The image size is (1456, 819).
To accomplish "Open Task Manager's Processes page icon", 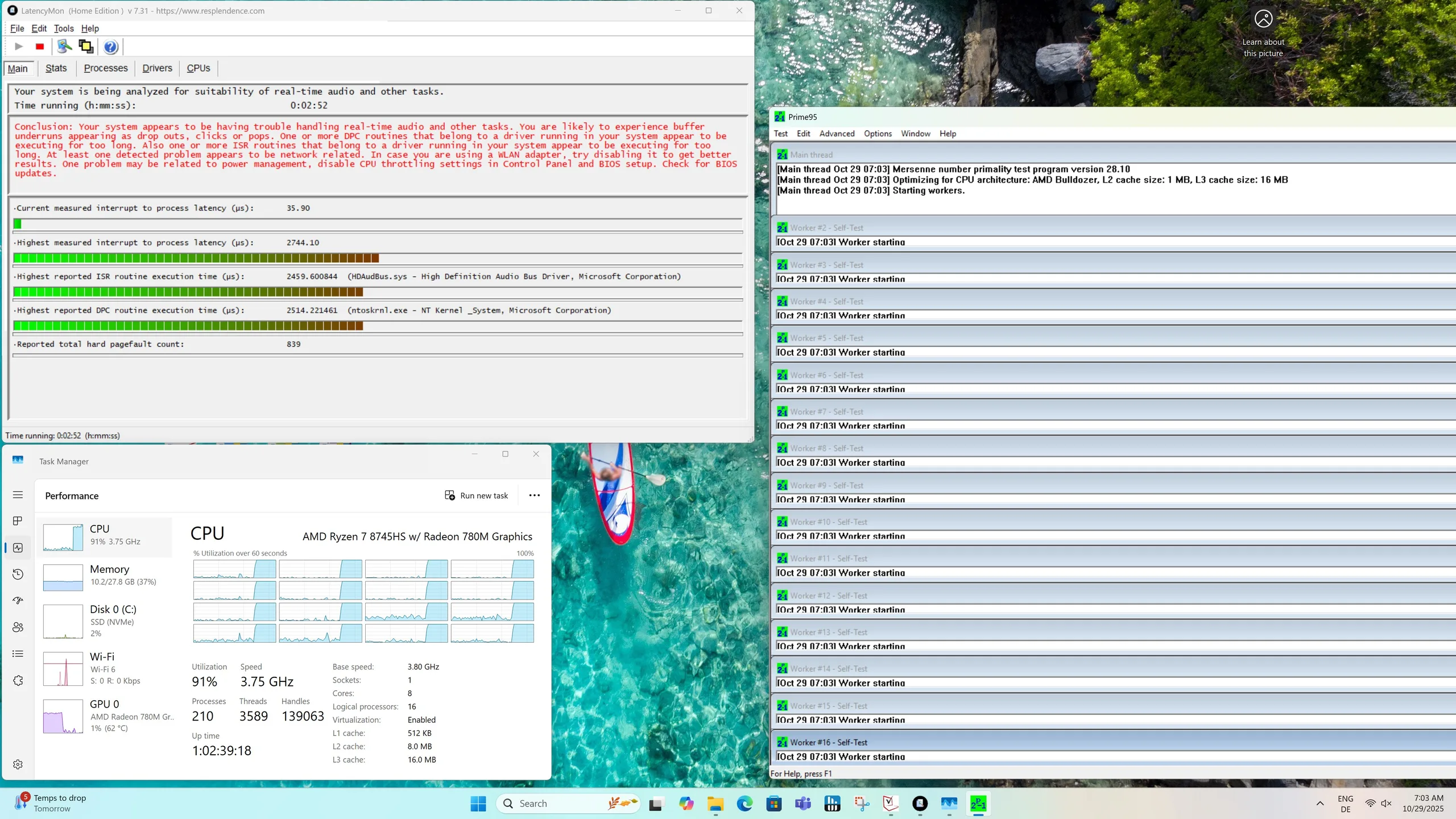I will (18, 521).
